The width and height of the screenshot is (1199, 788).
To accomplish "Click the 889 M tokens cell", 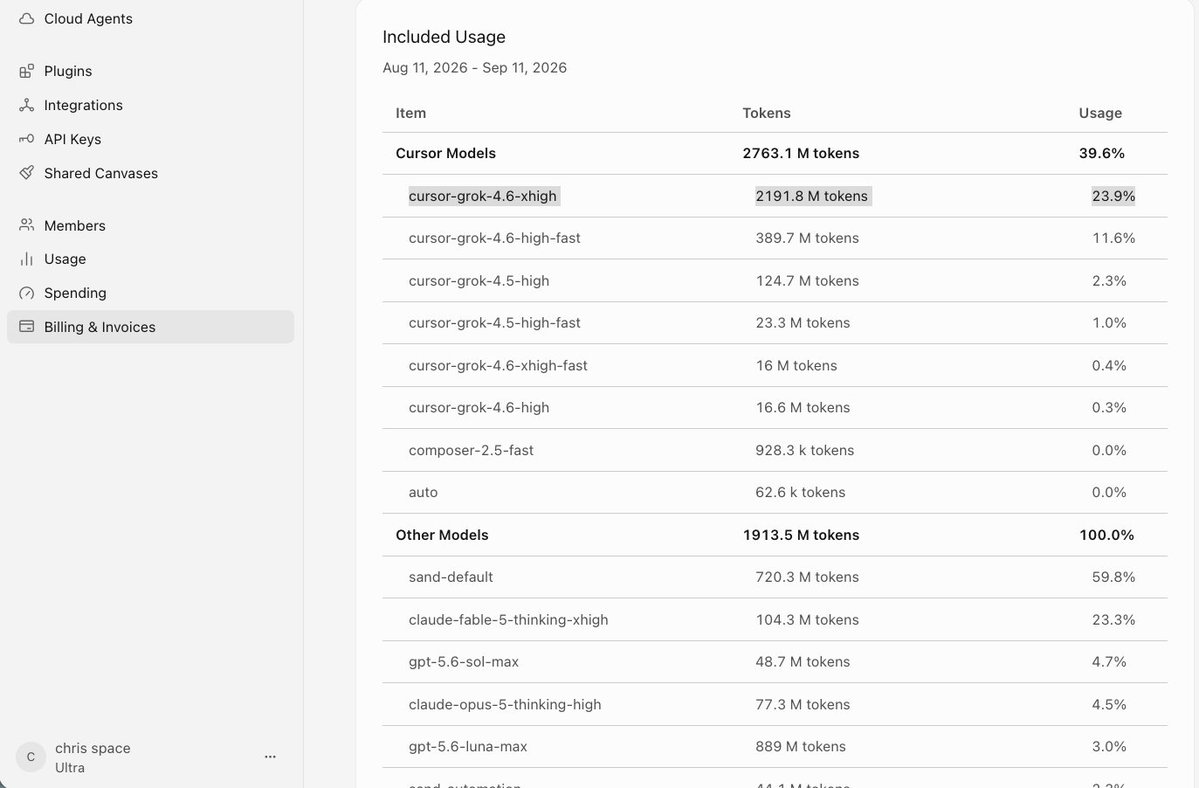I will click(x=801, y=747).
